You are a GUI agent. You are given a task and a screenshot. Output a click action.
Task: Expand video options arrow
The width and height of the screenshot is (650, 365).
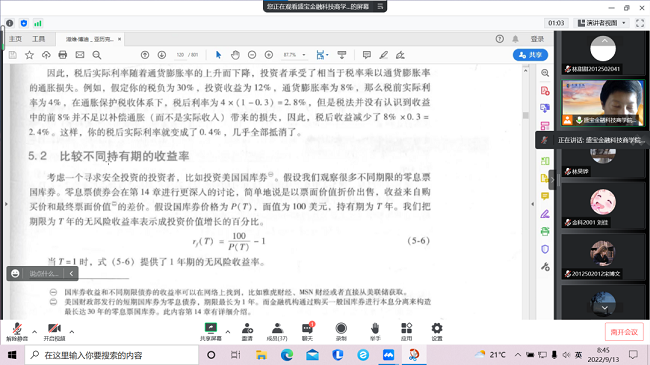[x=72, y=331]
